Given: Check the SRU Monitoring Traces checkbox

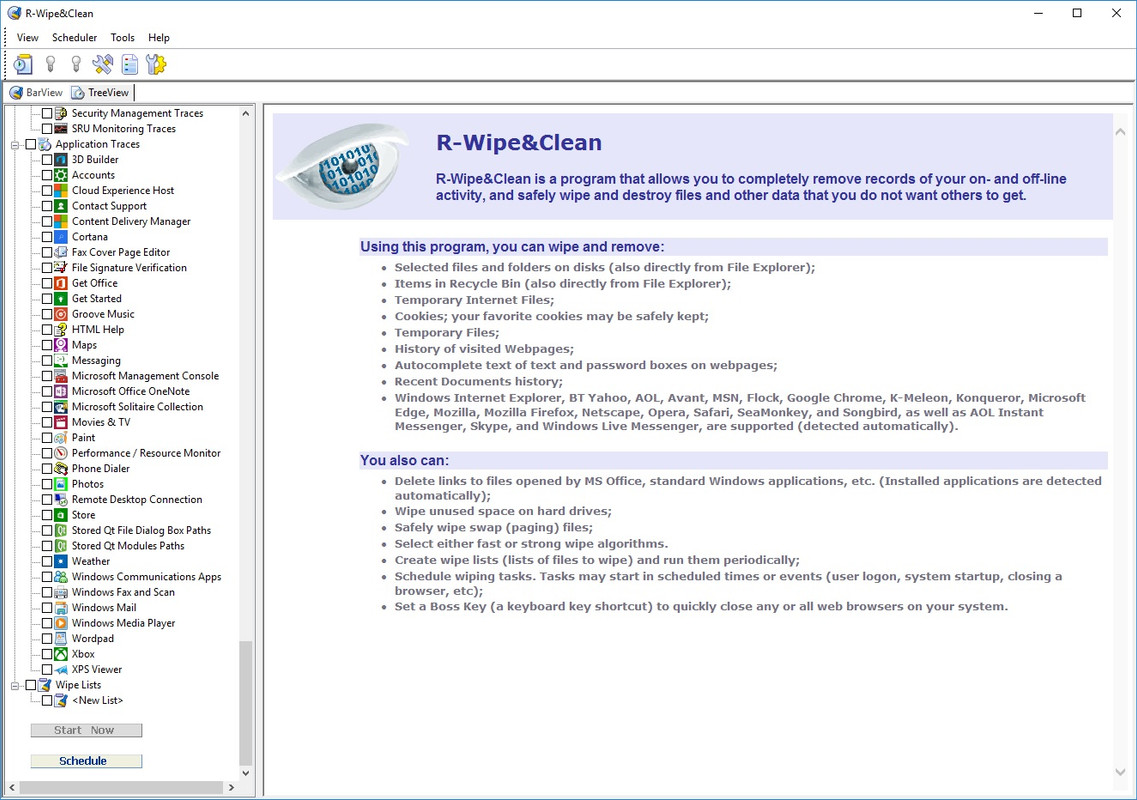Looking at the screenshot, I should [x=46, y=128].
